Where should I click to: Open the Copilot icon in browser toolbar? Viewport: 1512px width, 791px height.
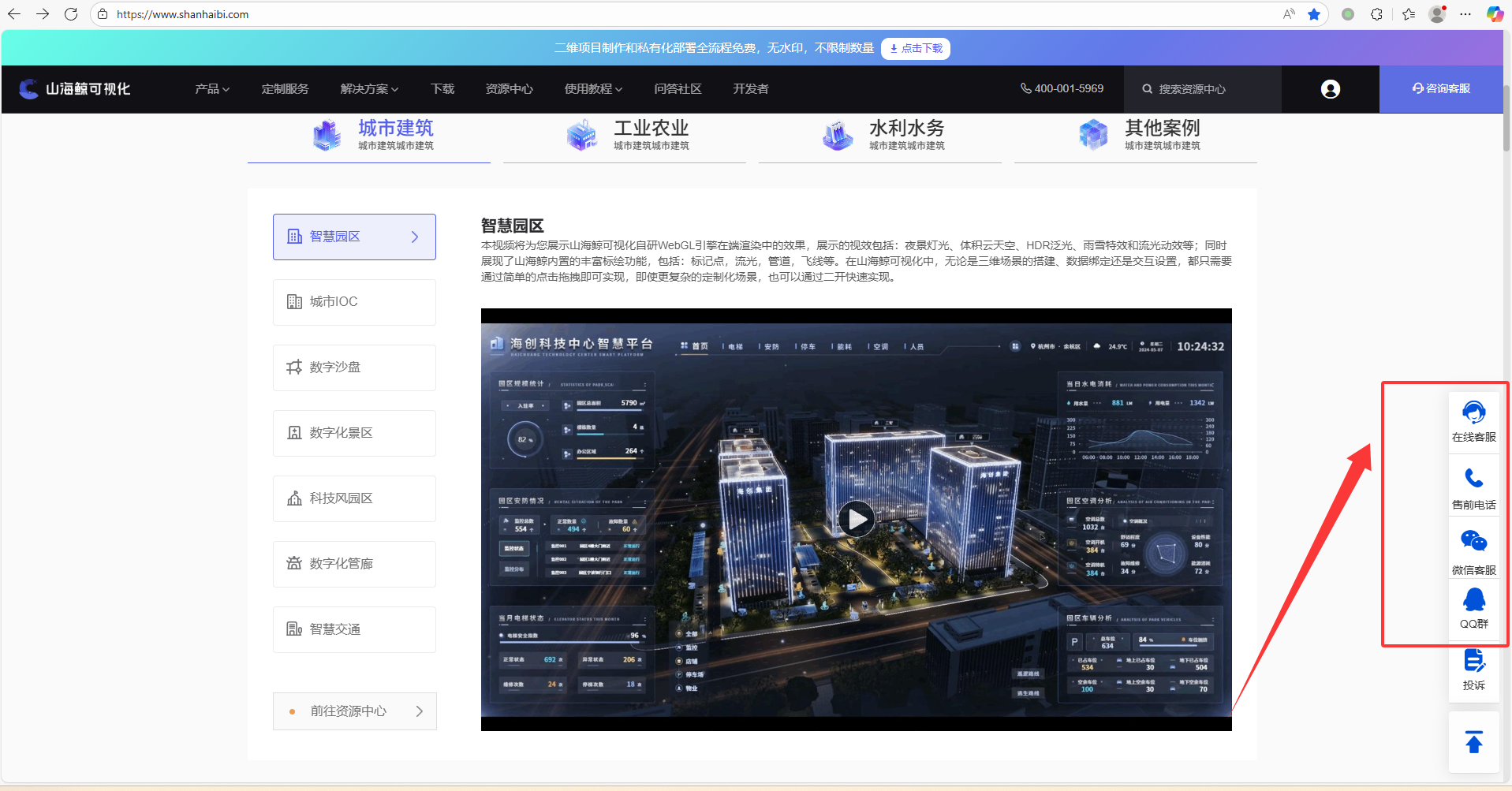pos(1495,14)
